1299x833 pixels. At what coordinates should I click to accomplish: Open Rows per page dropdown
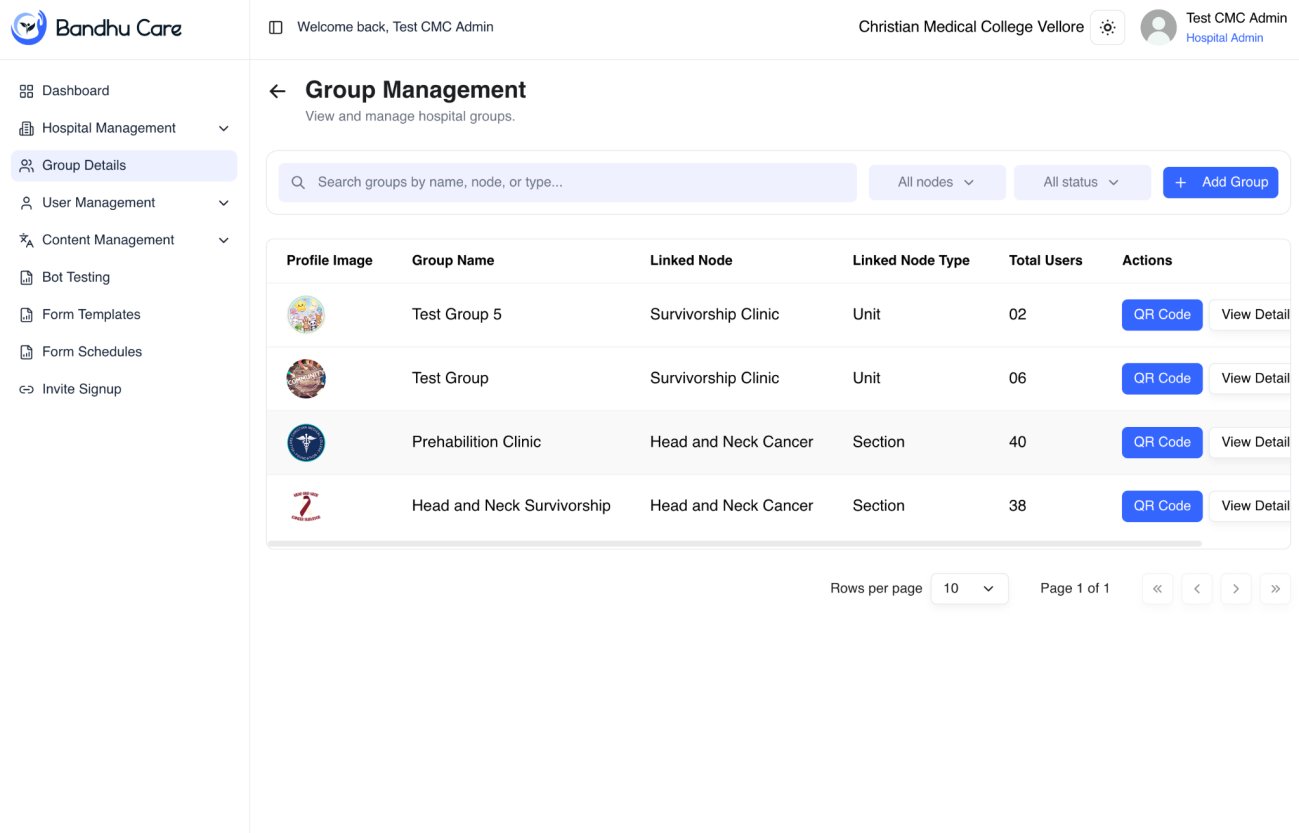click(x=969, y=589)
